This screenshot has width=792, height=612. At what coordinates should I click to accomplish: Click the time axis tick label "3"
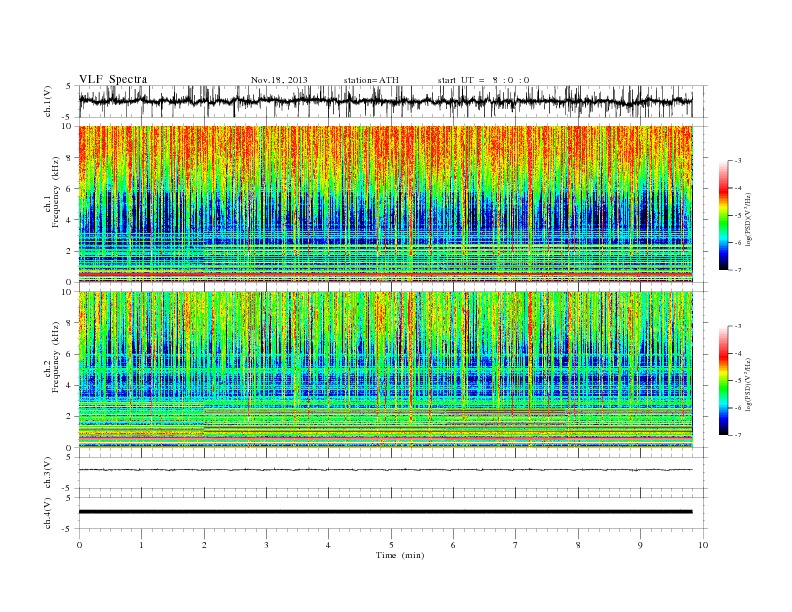[x=266, y=545]
